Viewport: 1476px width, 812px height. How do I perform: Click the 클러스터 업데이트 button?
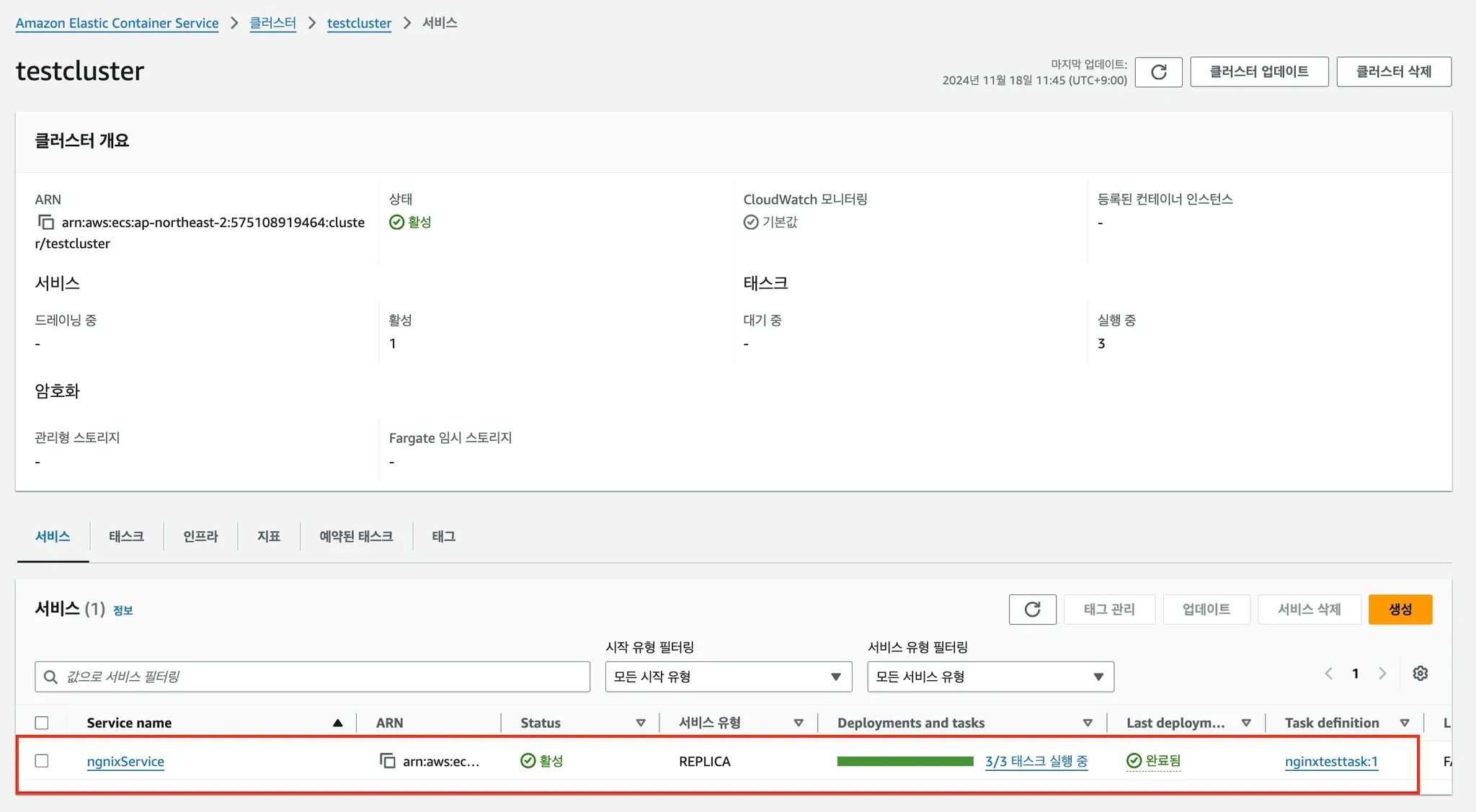pos(1259,72)
